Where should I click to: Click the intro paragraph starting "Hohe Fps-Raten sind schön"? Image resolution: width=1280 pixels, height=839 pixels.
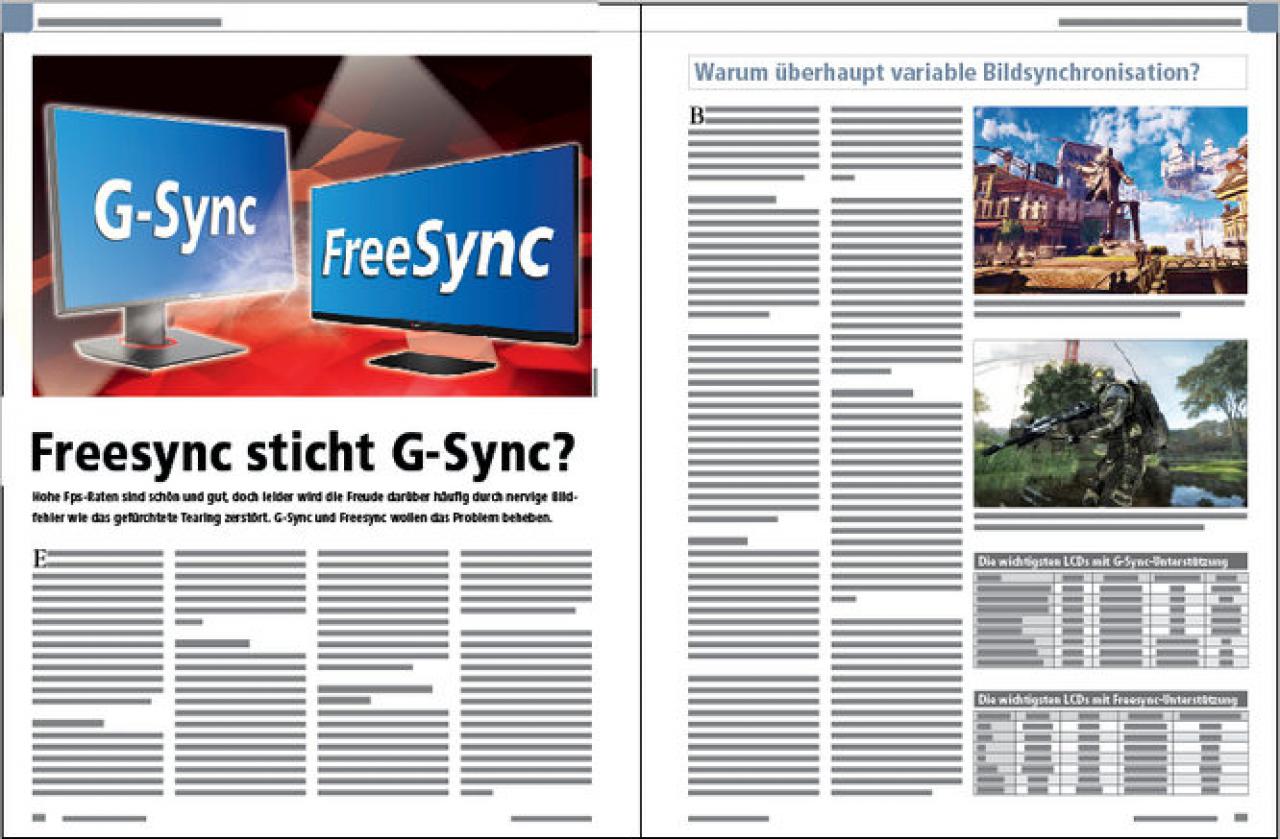tap(306, 508)
